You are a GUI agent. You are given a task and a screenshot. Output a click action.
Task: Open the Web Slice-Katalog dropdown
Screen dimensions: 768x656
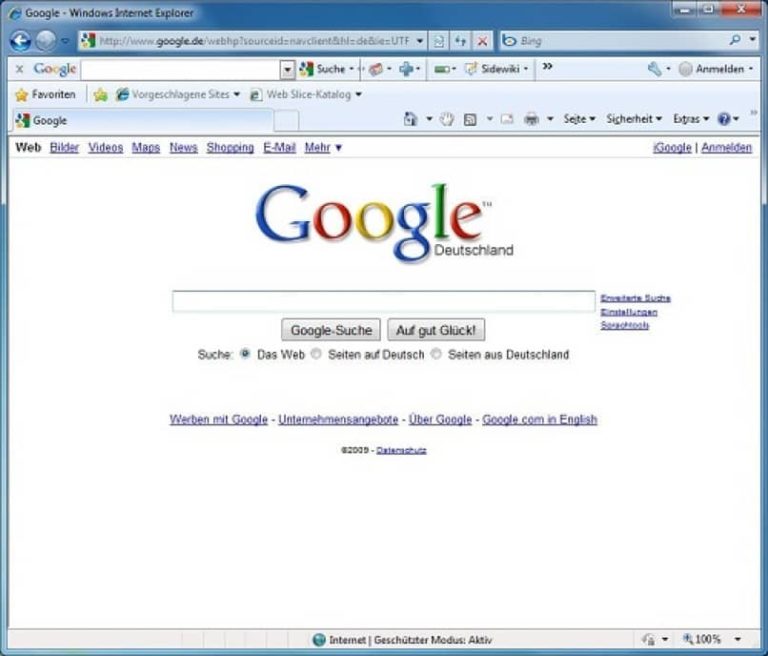pos(306,95)
